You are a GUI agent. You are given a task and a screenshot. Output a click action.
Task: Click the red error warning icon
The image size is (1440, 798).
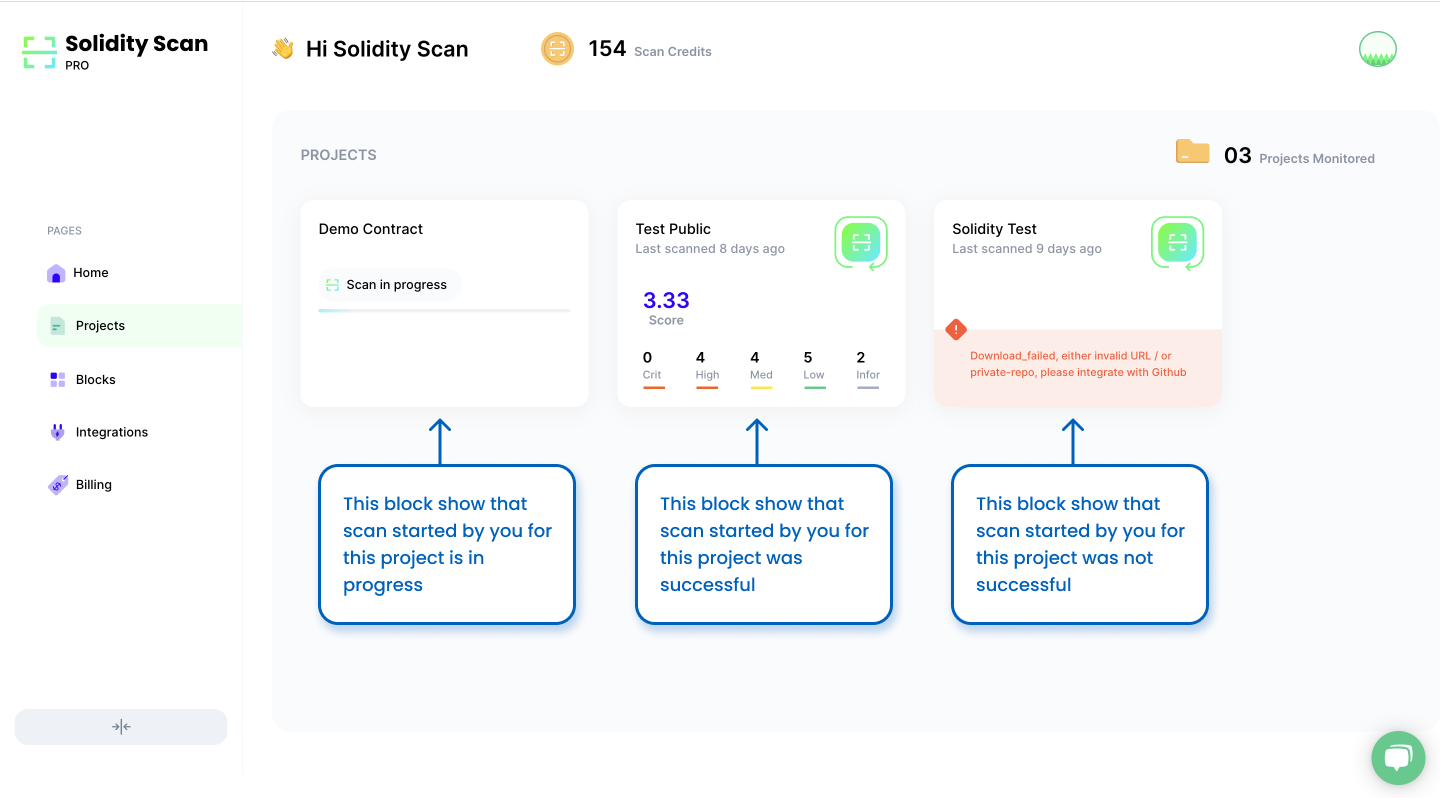coord(956,329)
